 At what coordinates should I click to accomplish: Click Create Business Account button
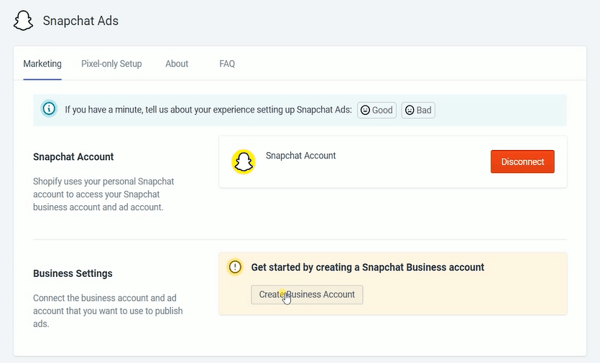(307, 295)
